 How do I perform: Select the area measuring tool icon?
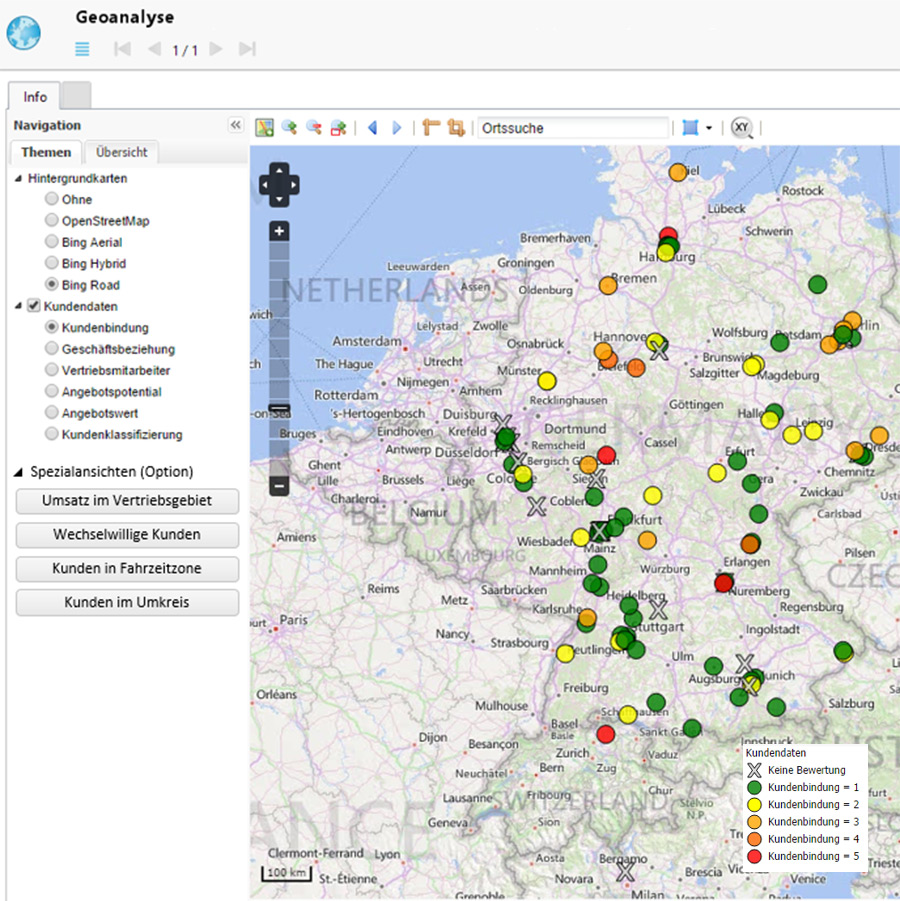click(456, 128)
